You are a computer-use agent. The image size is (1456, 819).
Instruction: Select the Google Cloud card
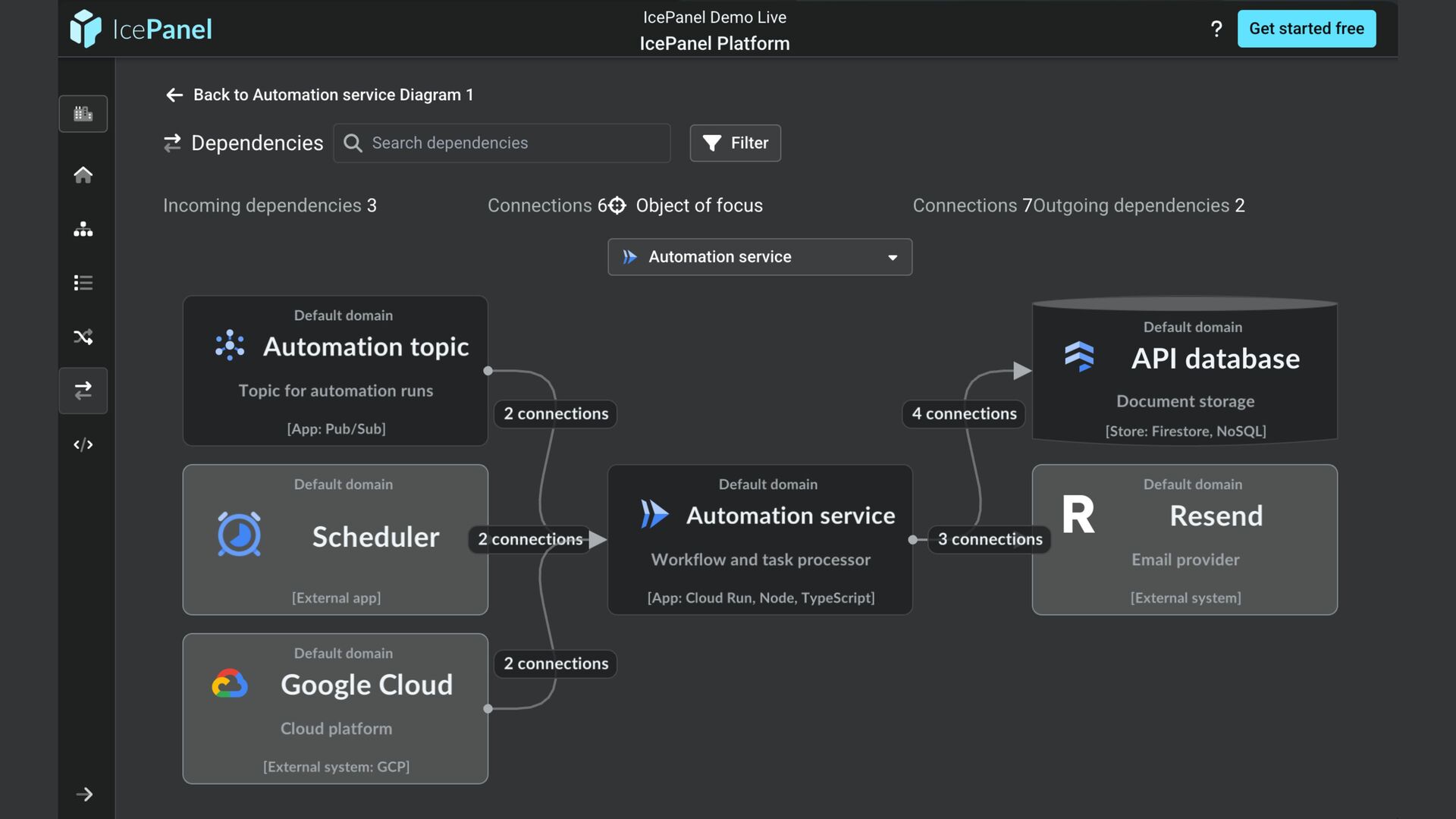click(335, 709)
